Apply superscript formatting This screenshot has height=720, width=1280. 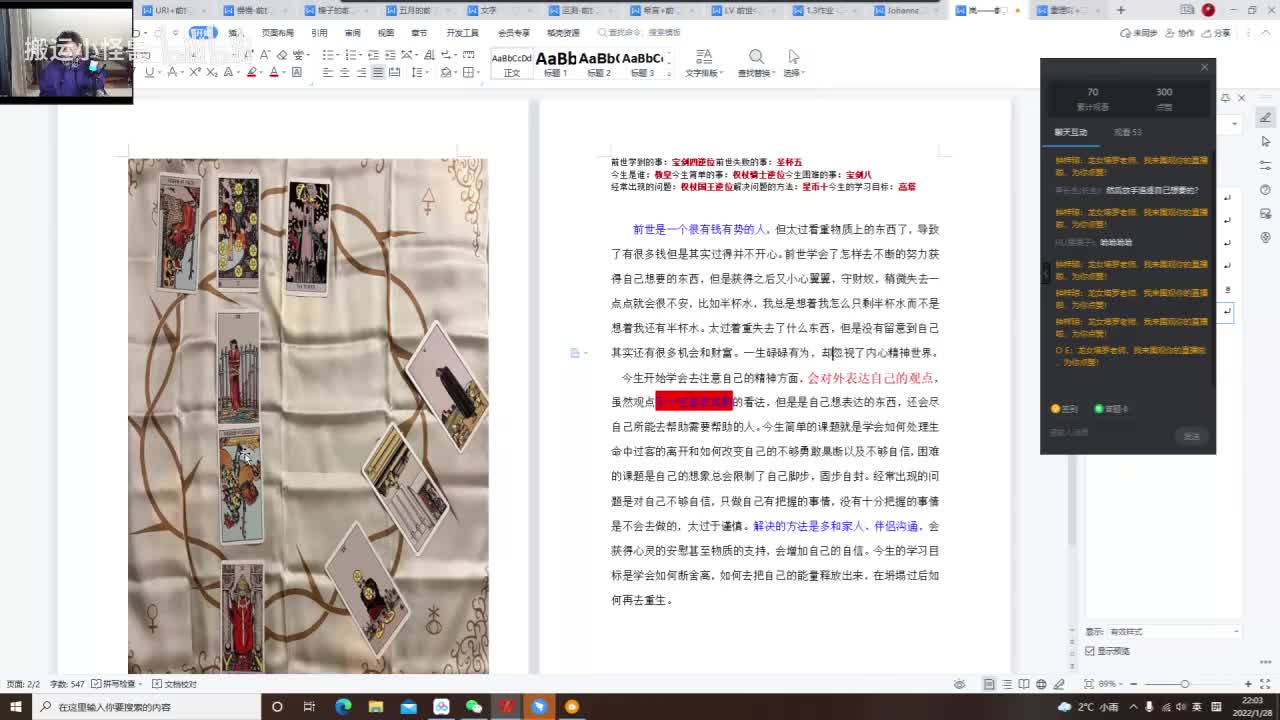[x=193, y=72]
